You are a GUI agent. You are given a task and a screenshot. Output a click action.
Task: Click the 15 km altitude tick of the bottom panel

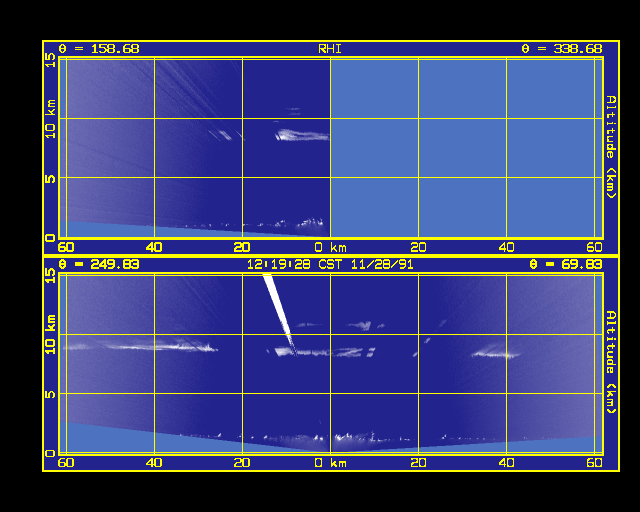[x=50, y=276]
